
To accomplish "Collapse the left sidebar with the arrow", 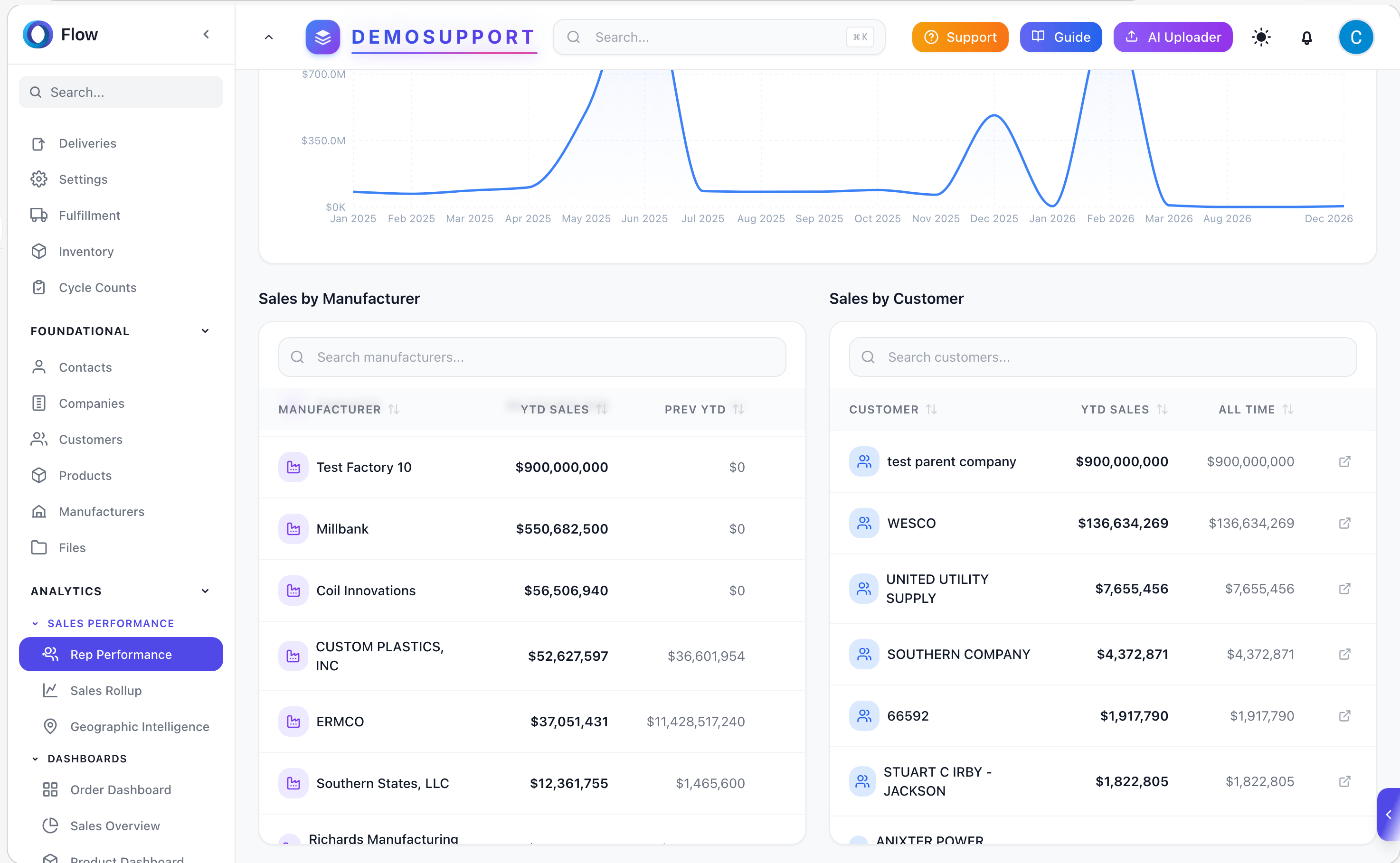I will pyautogui.click(x=206, y=34).
